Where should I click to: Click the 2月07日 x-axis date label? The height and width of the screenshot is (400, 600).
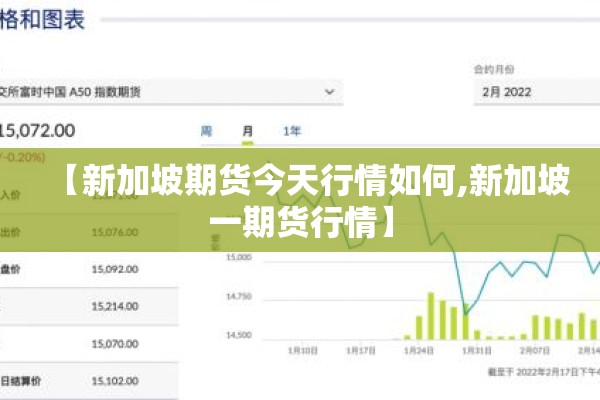535,351
